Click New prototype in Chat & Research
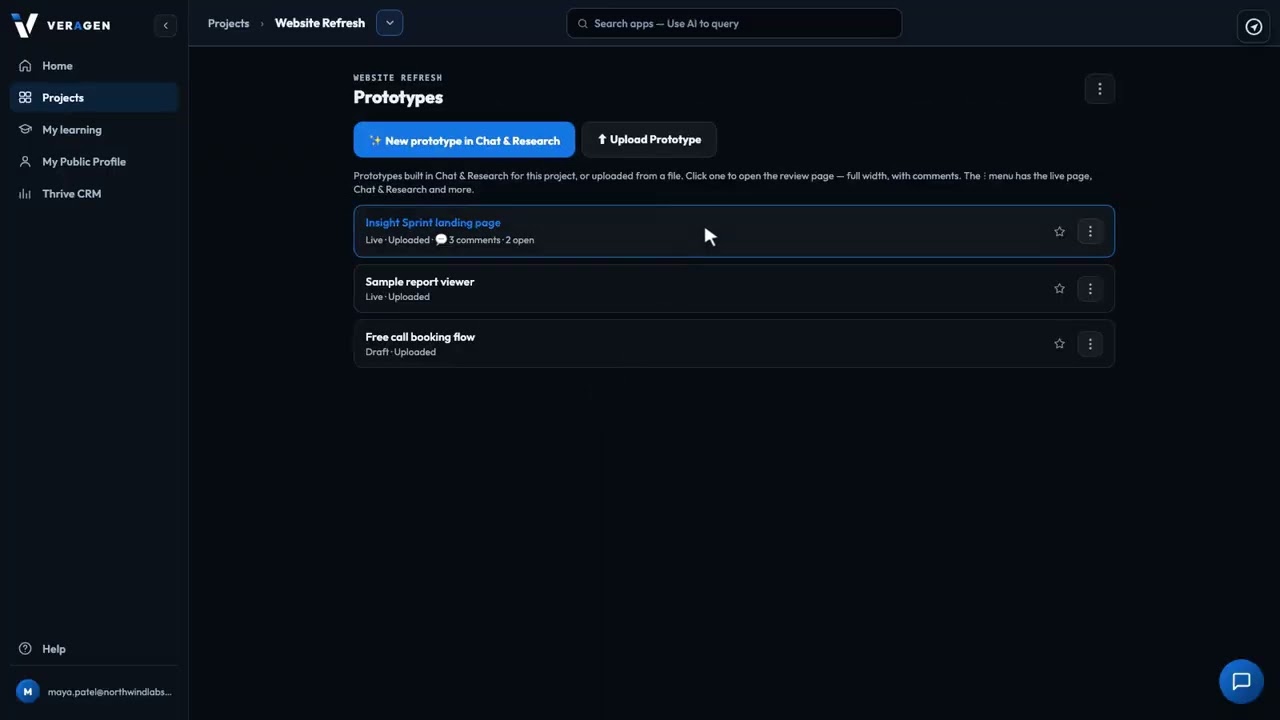Image resolution: width=1280 pixels, height=720 pixels. (x=464, y=140)
